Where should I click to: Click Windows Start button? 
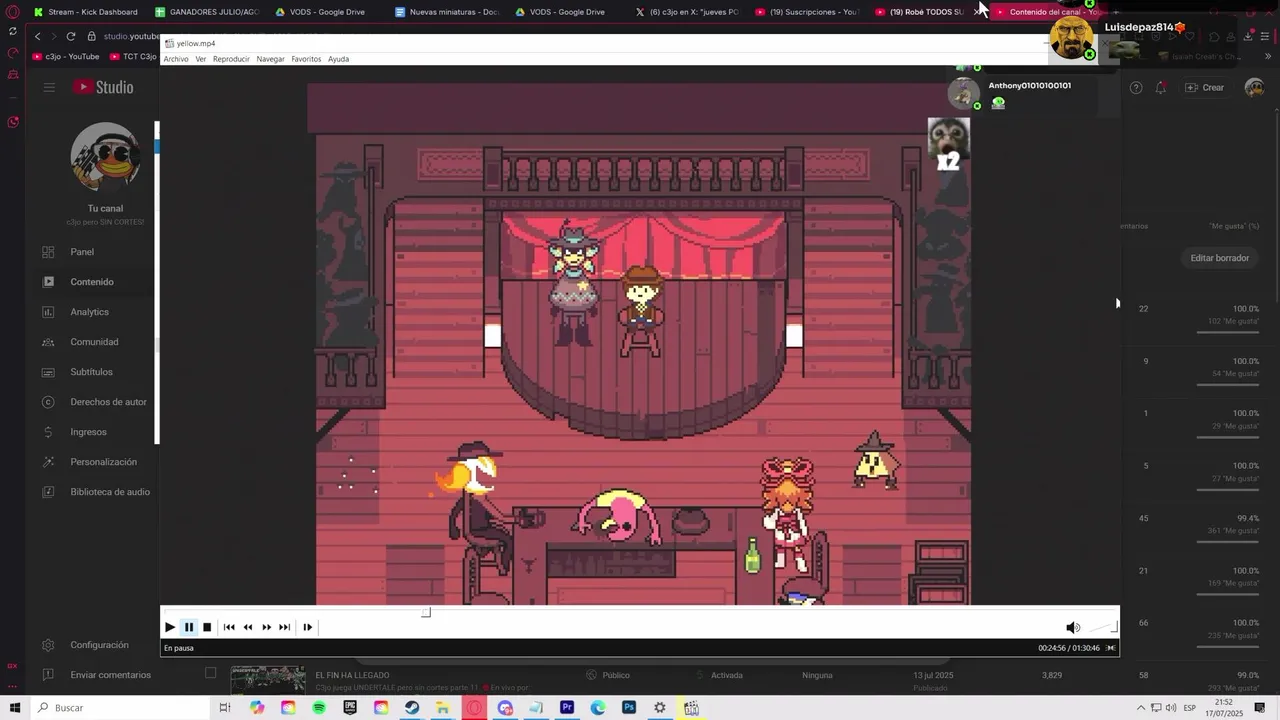click(x=14, y=708)
